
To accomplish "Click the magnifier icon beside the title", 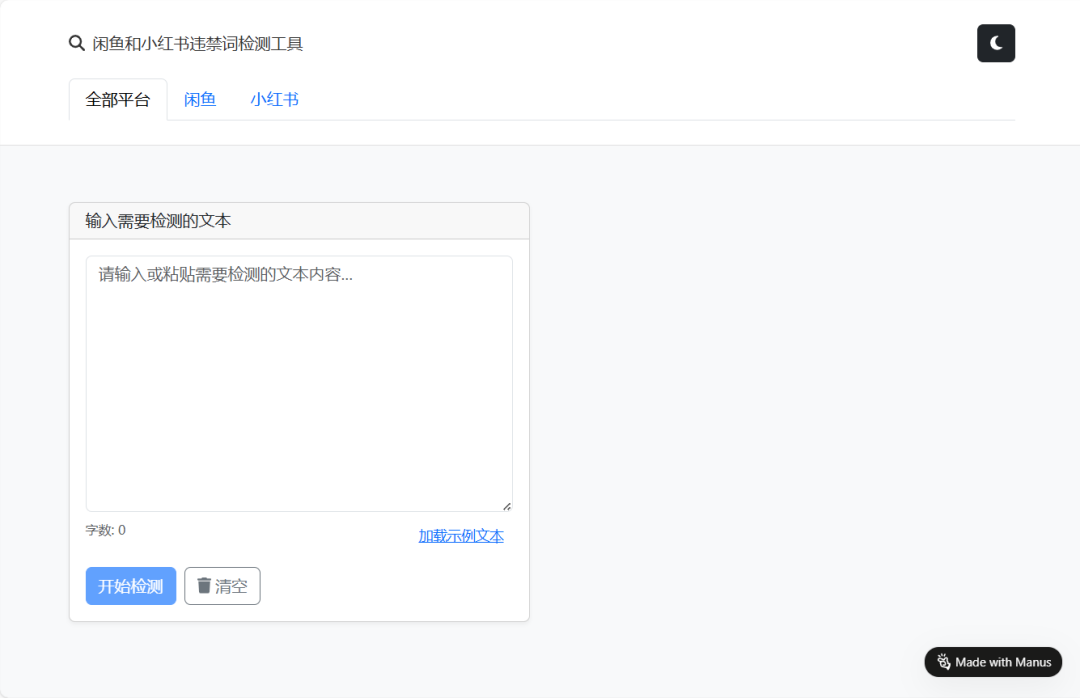I will (76, 43).
